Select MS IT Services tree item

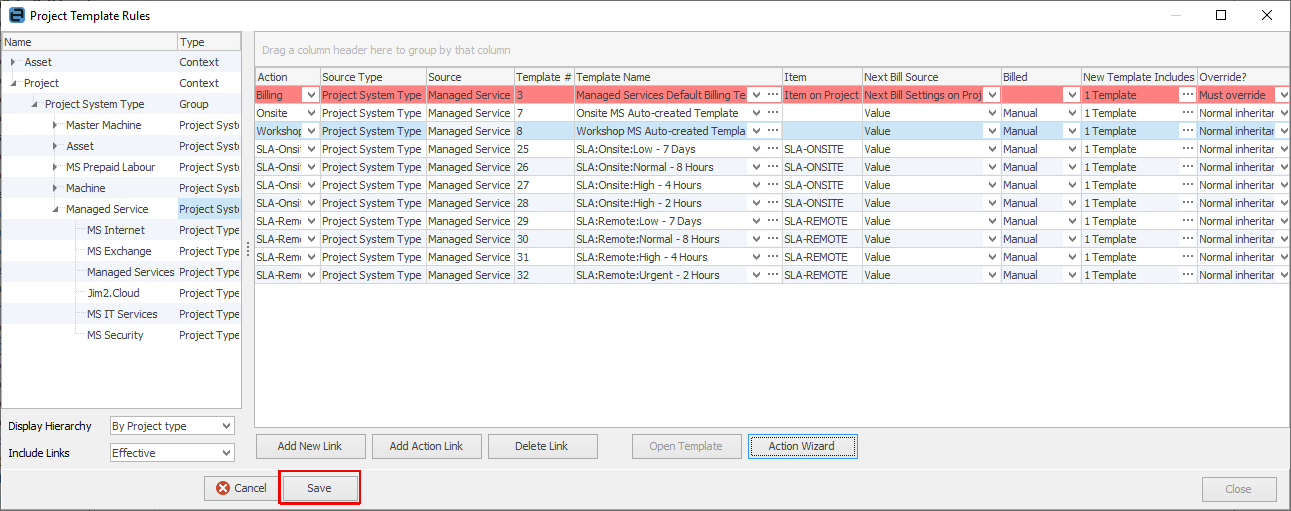point(122,314)
